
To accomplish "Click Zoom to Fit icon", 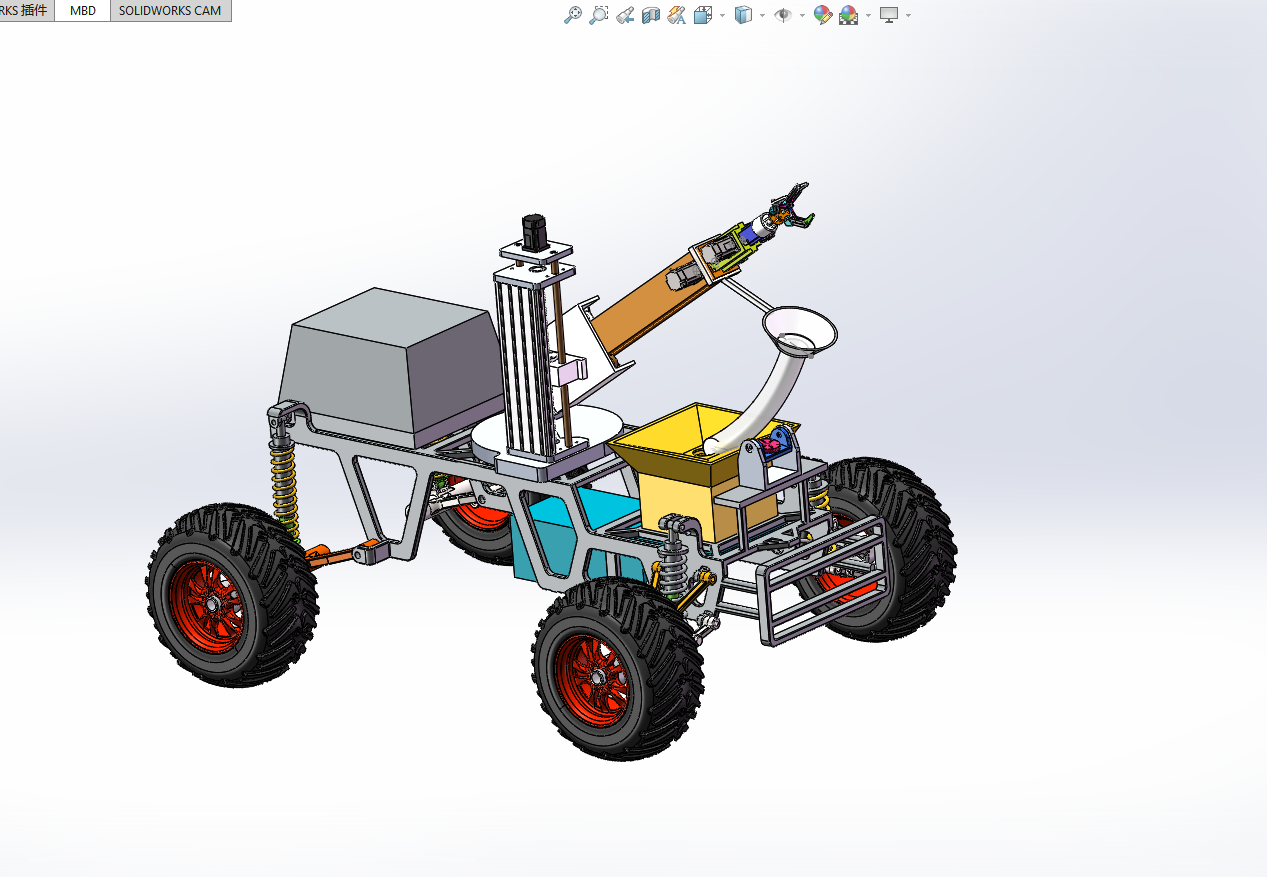I will [x=573, y=15].
